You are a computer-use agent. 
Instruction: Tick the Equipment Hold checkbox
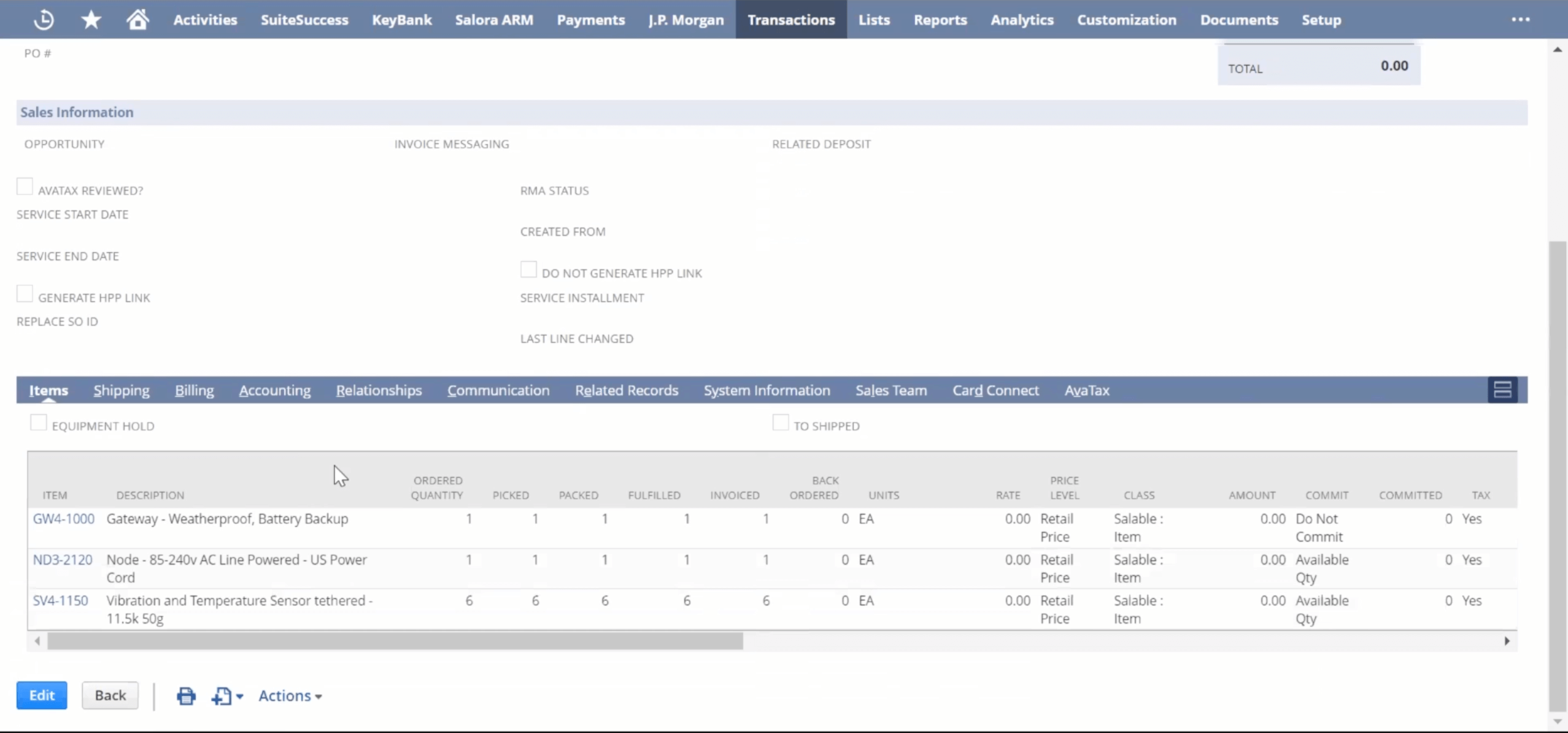[38, 423]
